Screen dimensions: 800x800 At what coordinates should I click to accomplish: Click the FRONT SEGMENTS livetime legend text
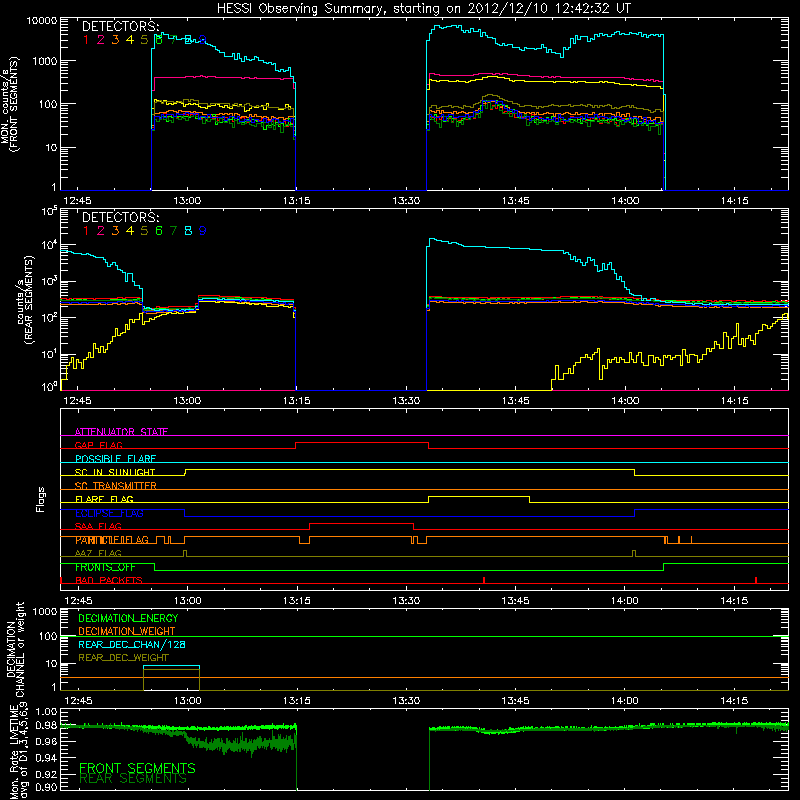(137, 768)
